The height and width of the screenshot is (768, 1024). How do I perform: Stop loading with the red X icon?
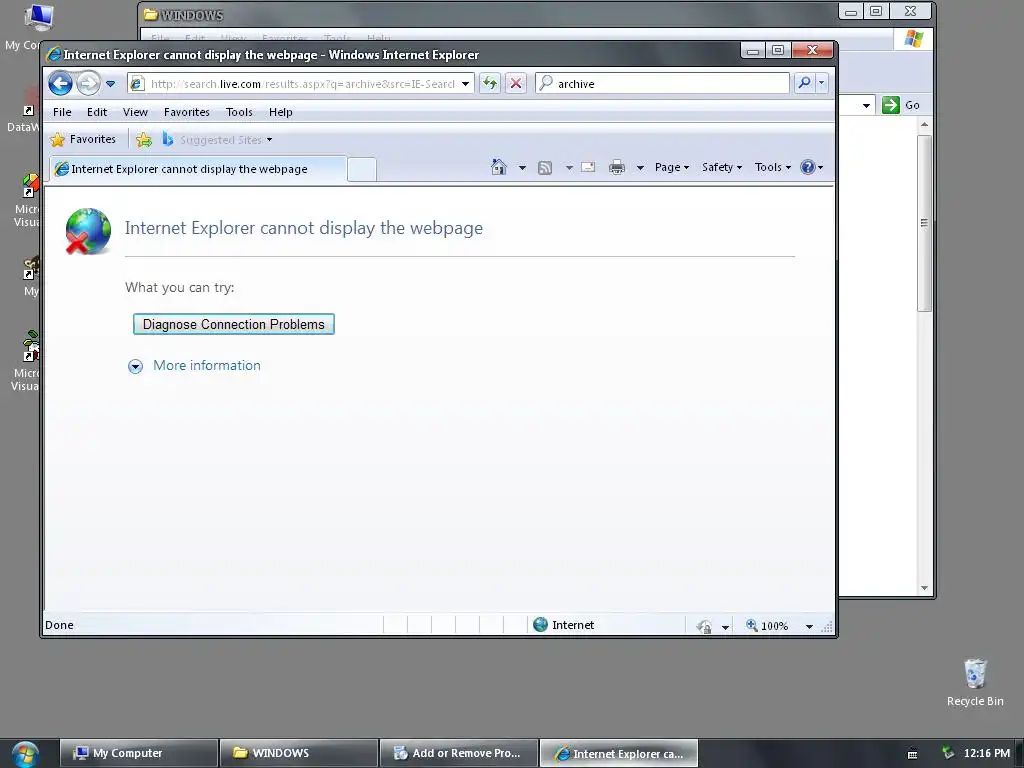(x=516, y=84)
